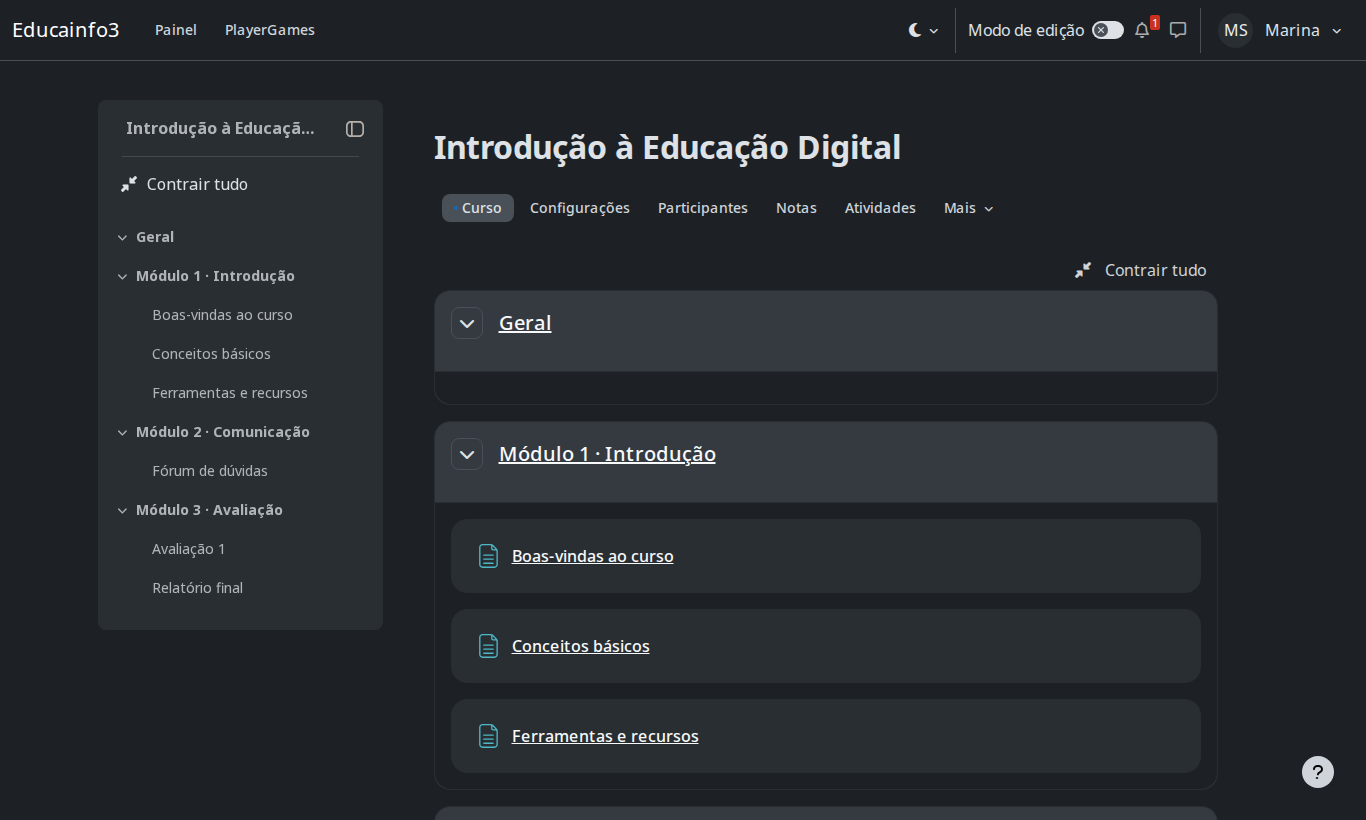
Task: Click the page icon for Conceitos básicos
Action: pyautogui.click(x=488, y=646)
